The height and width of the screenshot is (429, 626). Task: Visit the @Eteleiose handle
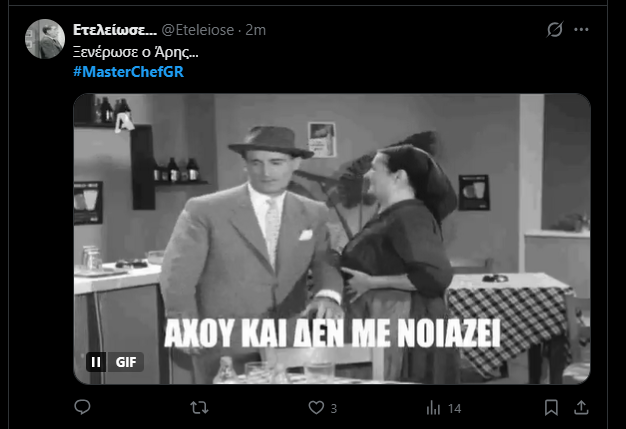(198, 30)
